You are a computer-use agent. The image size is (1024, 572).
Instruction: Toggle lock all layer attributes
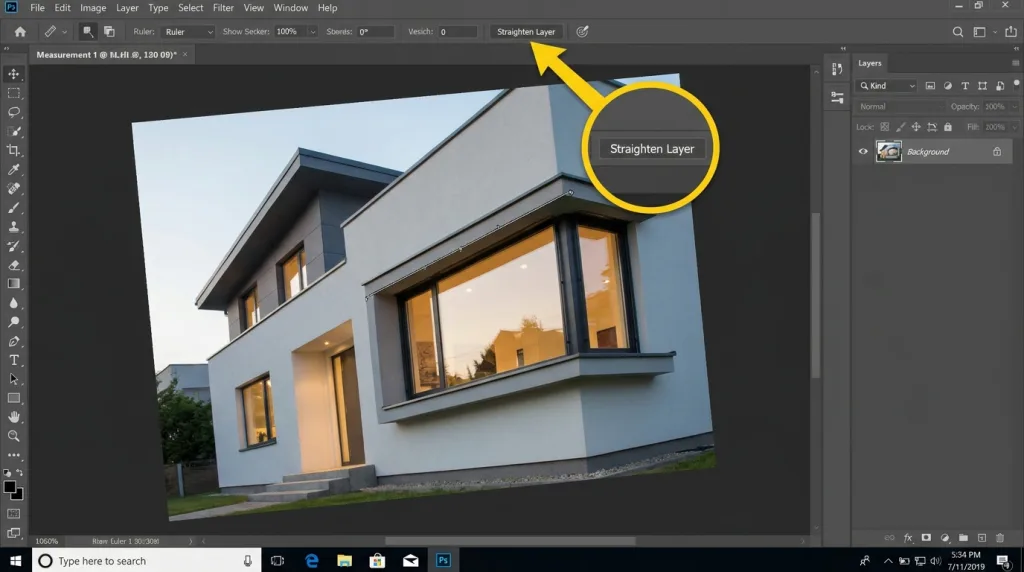click(x=948, y=127)
